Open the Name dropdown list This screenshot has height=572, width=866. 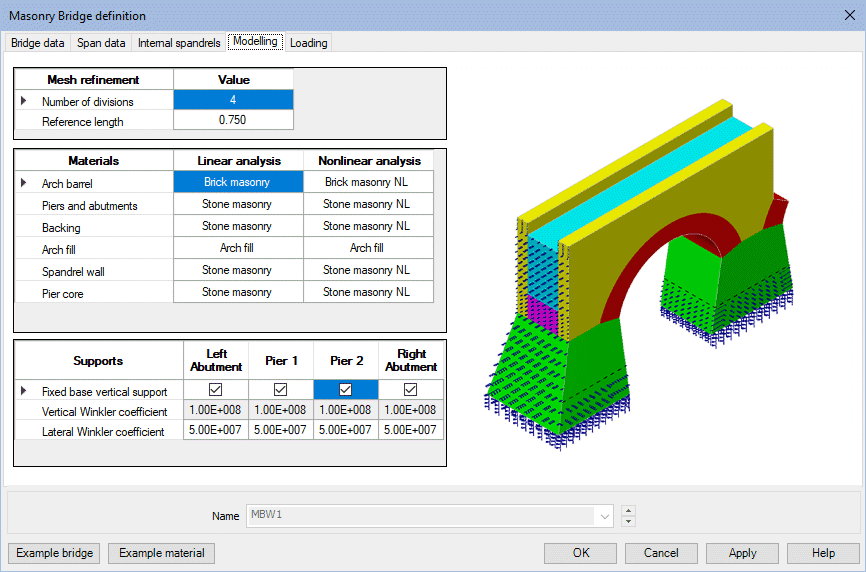pos(603,516)
